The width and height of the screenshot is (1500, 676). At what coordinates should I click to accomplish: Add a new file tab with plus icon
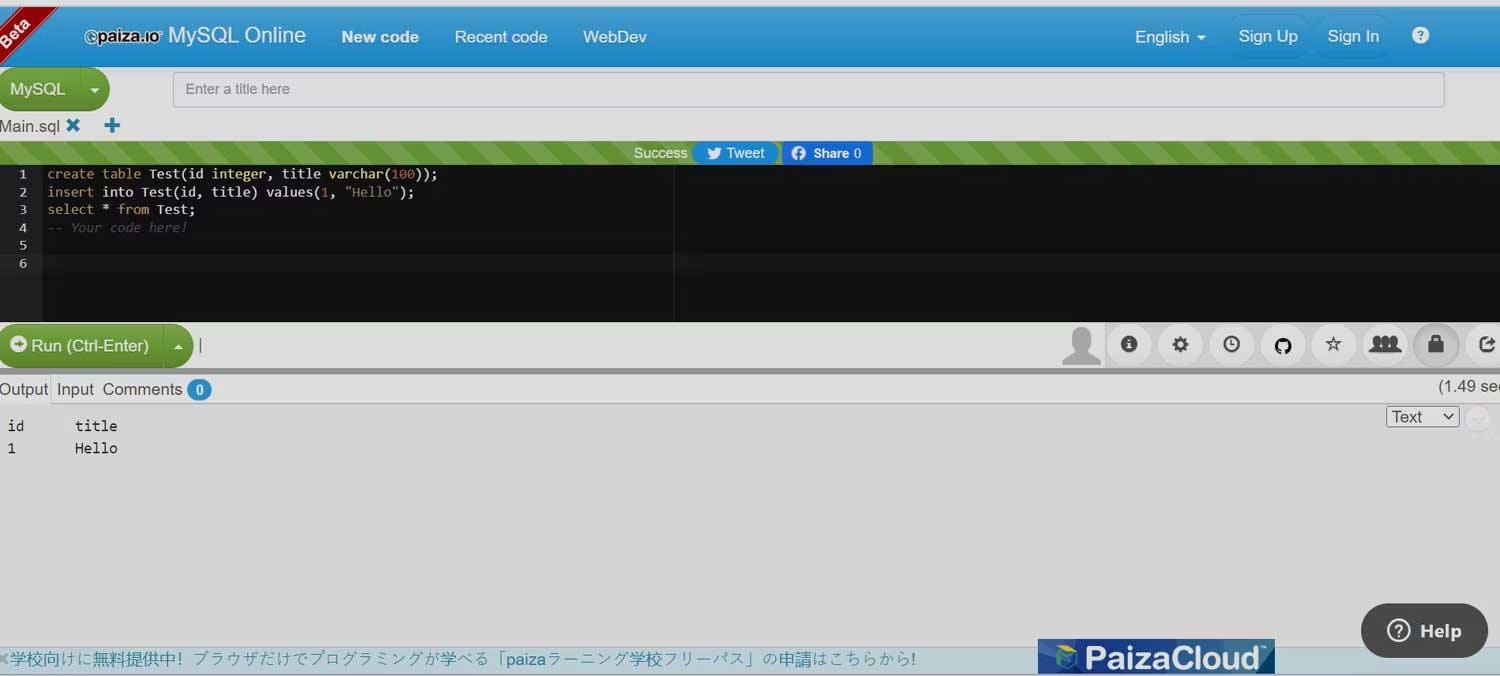112,126
